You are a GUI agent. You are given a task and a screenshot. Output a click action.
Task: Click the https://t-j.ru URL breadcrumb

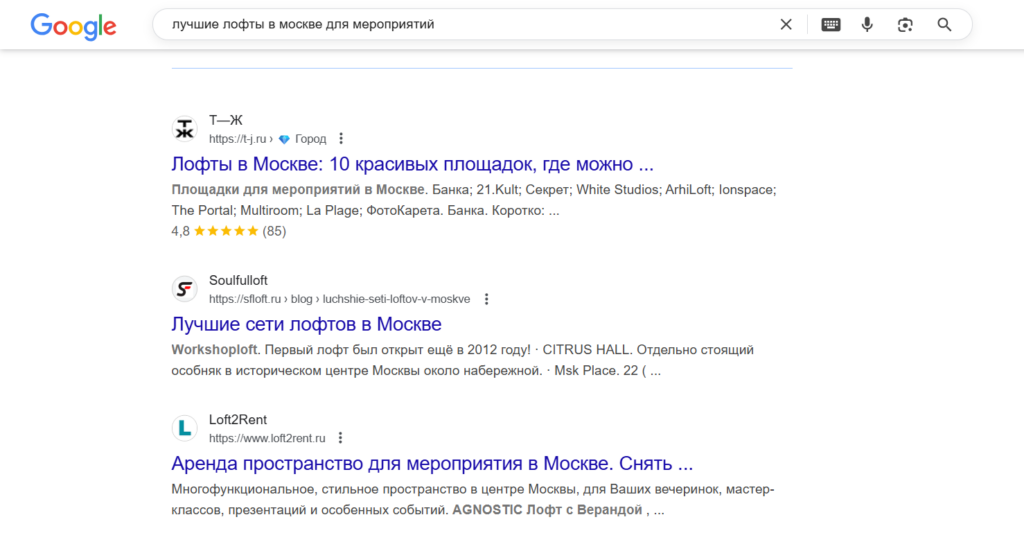point(238,139)
